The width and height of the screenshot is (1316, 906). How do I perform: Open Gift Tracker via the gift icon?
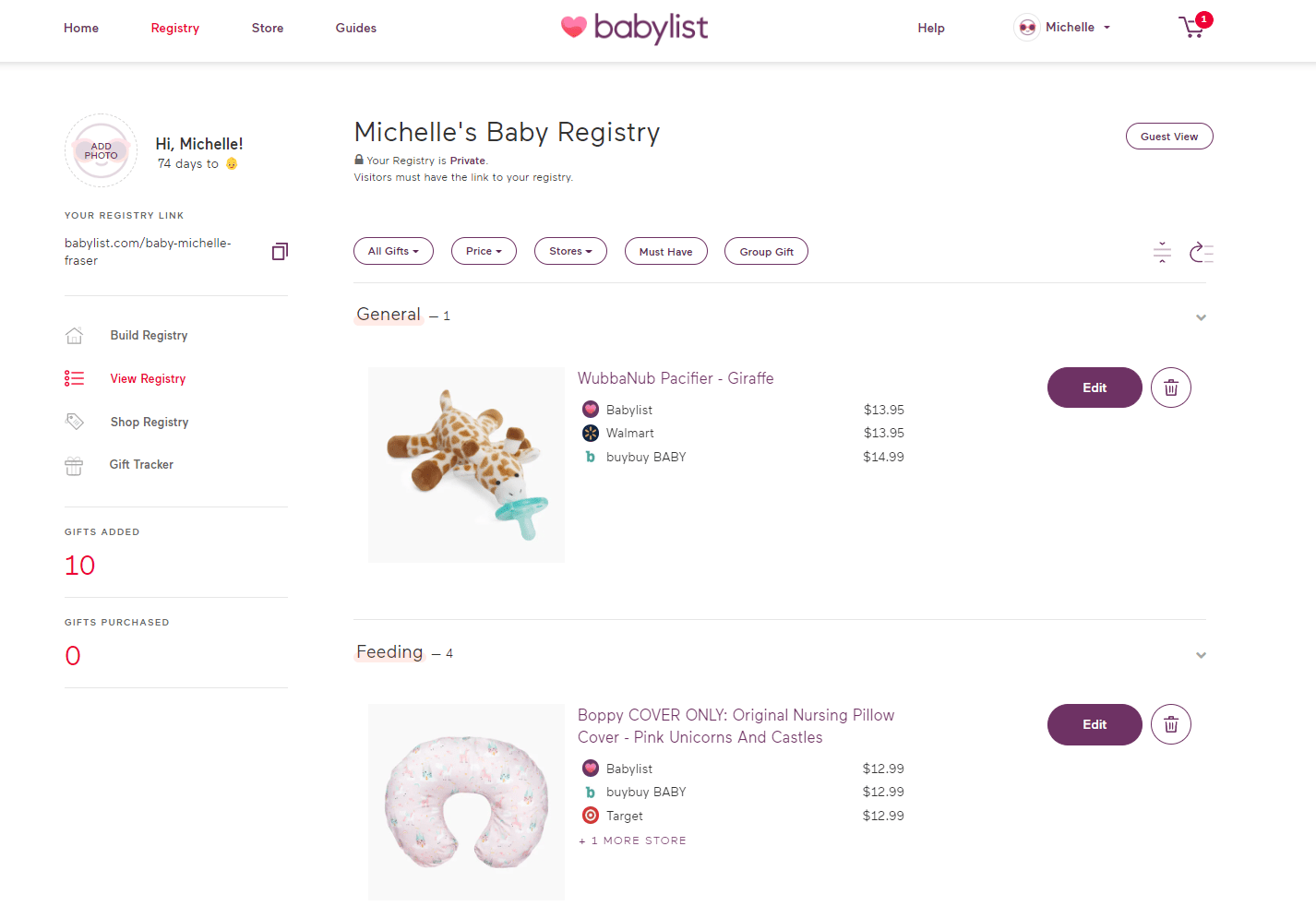pyautogui.click(x=74, y=465)
